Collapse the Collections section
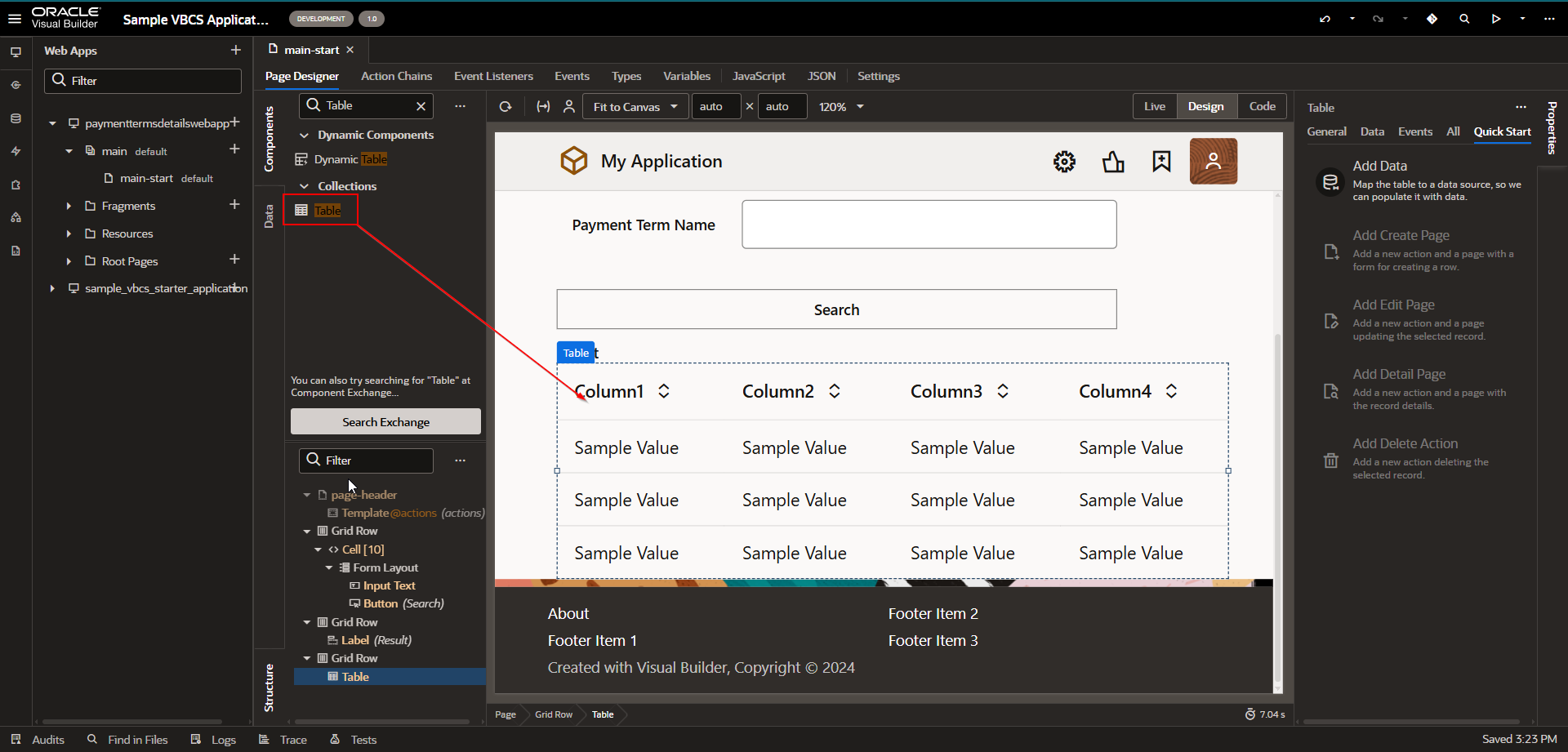The width and height of the screenshot is (1568, 752). coord(304,186)
